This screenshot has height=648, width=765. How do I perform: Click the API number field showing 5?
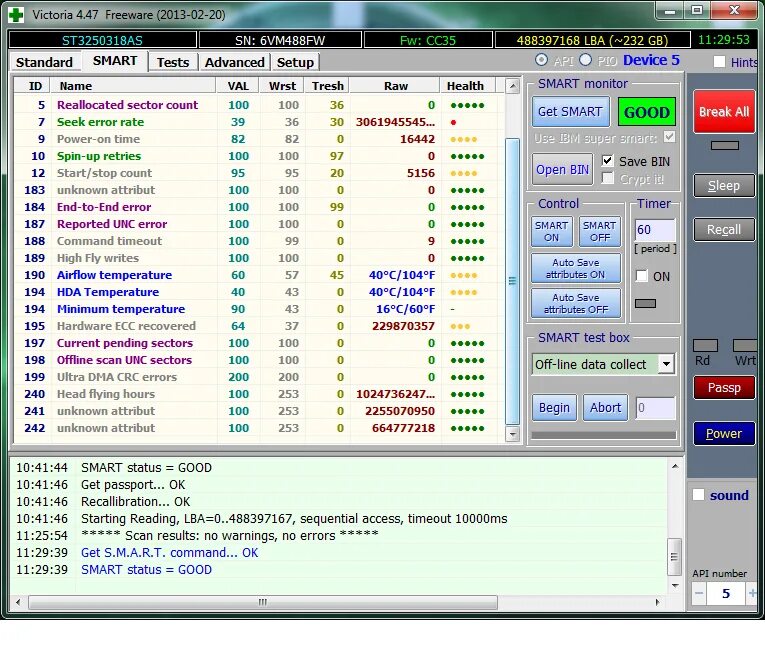click(x=726, y=593)
